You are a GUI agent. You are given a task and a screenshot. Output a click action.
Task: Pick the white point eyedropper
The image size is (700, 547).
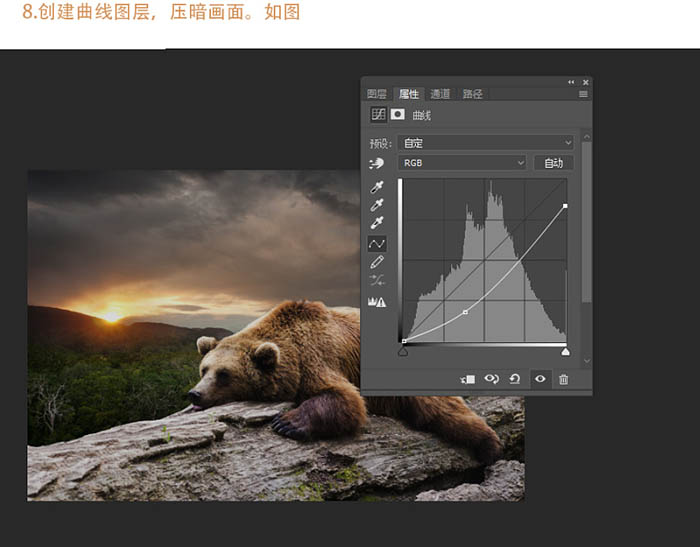click(x=377, y=222)
